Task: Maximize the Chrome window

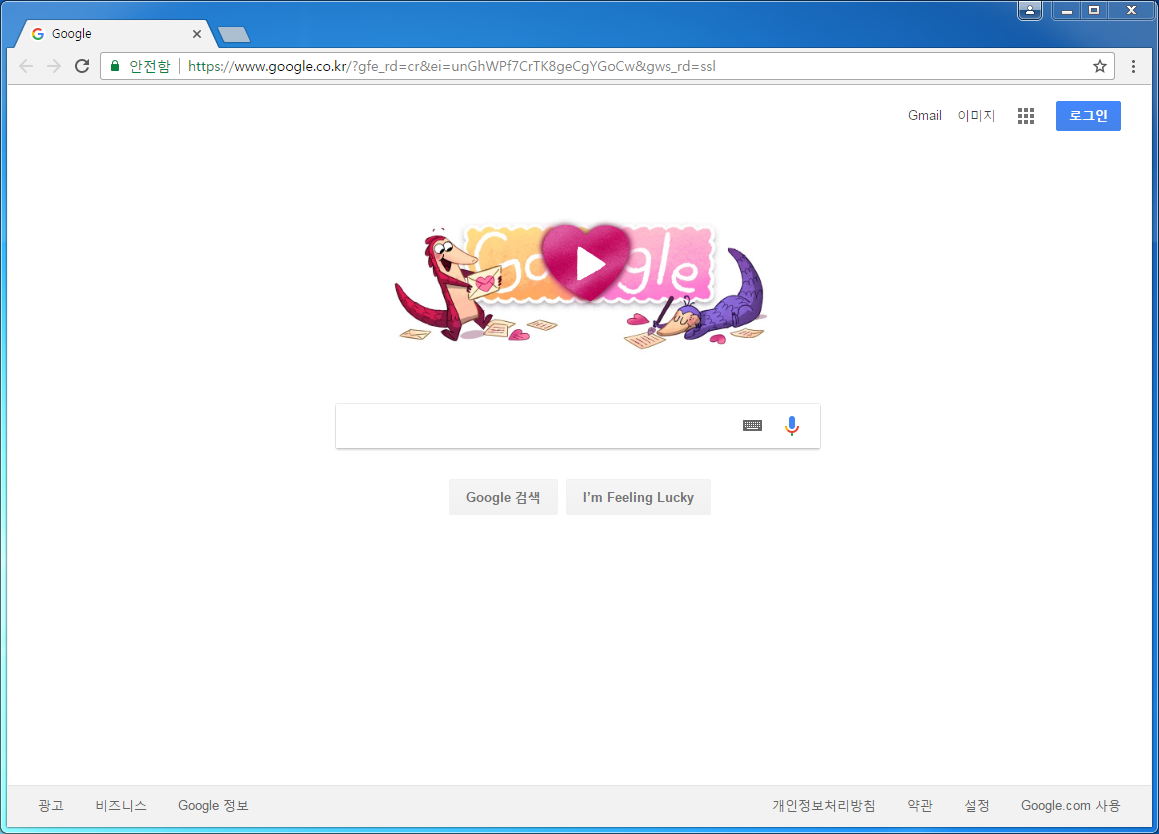Action: click(1095, 10)
